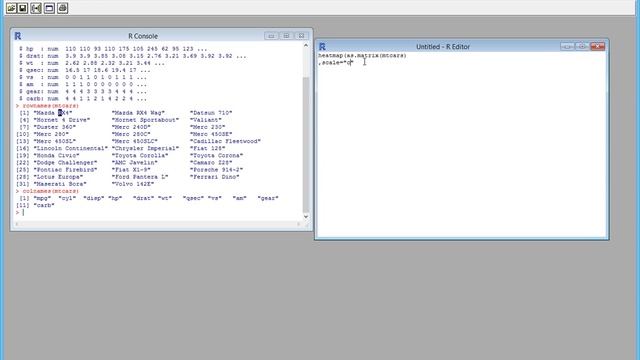
Task: Click "Toyota Corolla" in console output
Action: 140,156
